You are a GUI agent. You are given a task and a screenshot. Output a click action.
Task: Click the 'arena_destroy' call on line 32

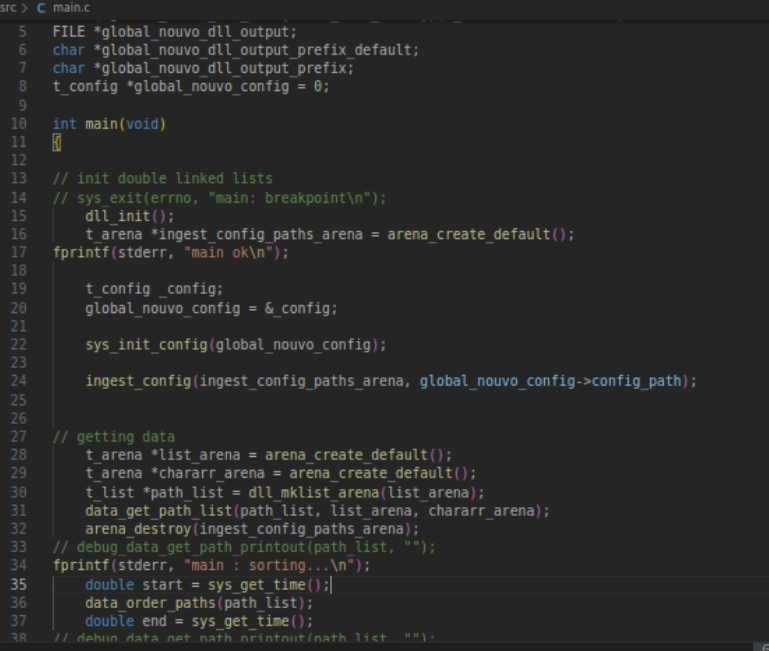138,529
